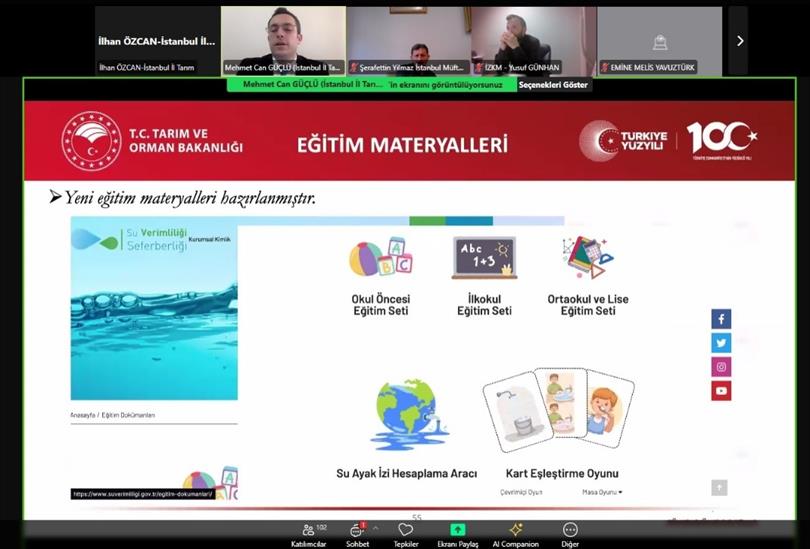Click the Instagram icon on slide
This screenshot has height=549, width=810.
click(721, 367)
